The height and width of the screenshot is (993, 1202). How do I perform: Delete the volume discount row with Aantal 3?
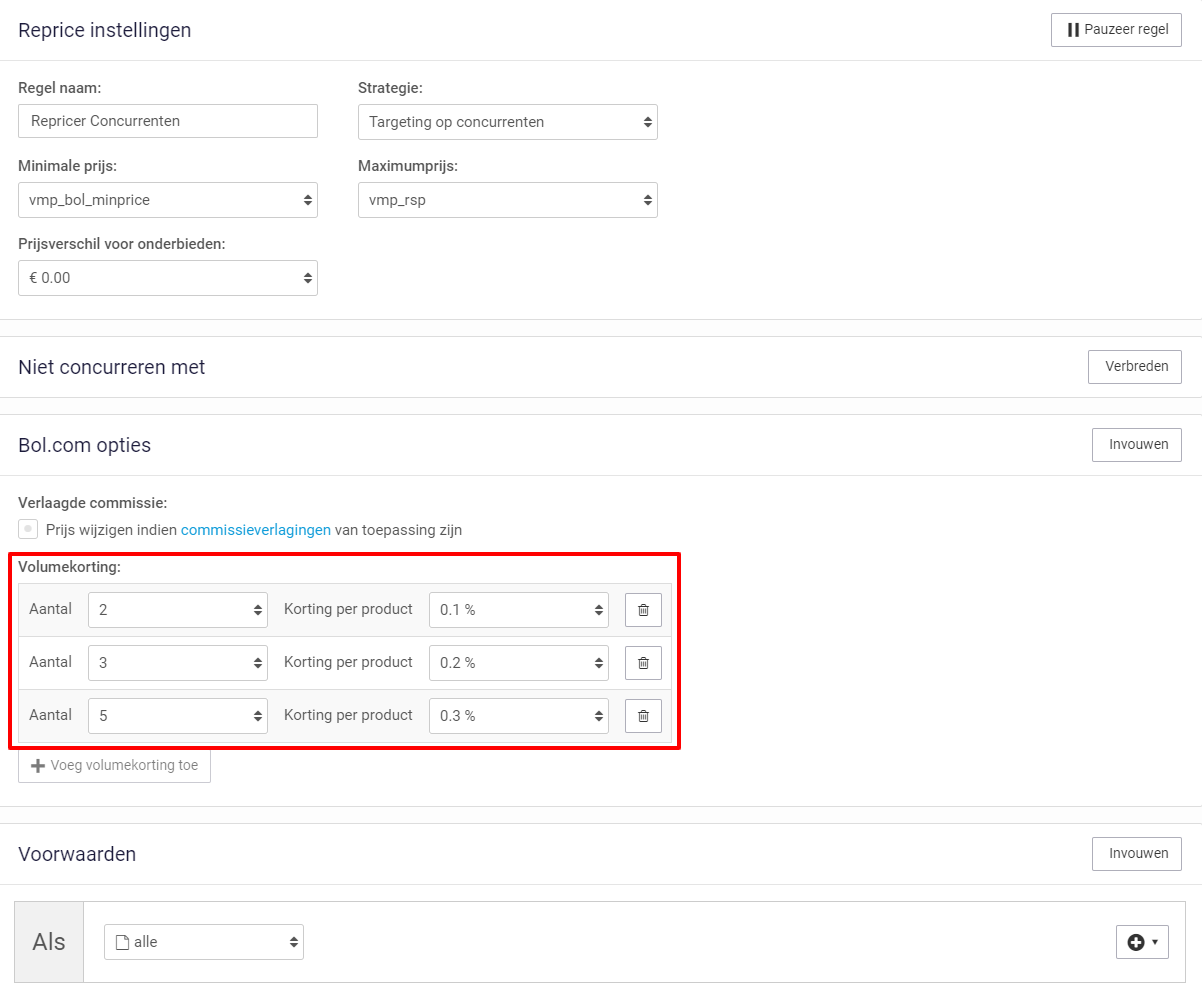click(x=643, y=663)
